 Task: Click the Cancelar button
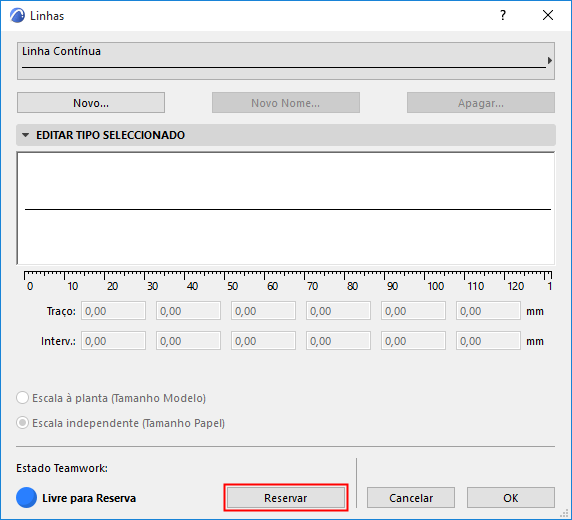[x=411, y=498]
